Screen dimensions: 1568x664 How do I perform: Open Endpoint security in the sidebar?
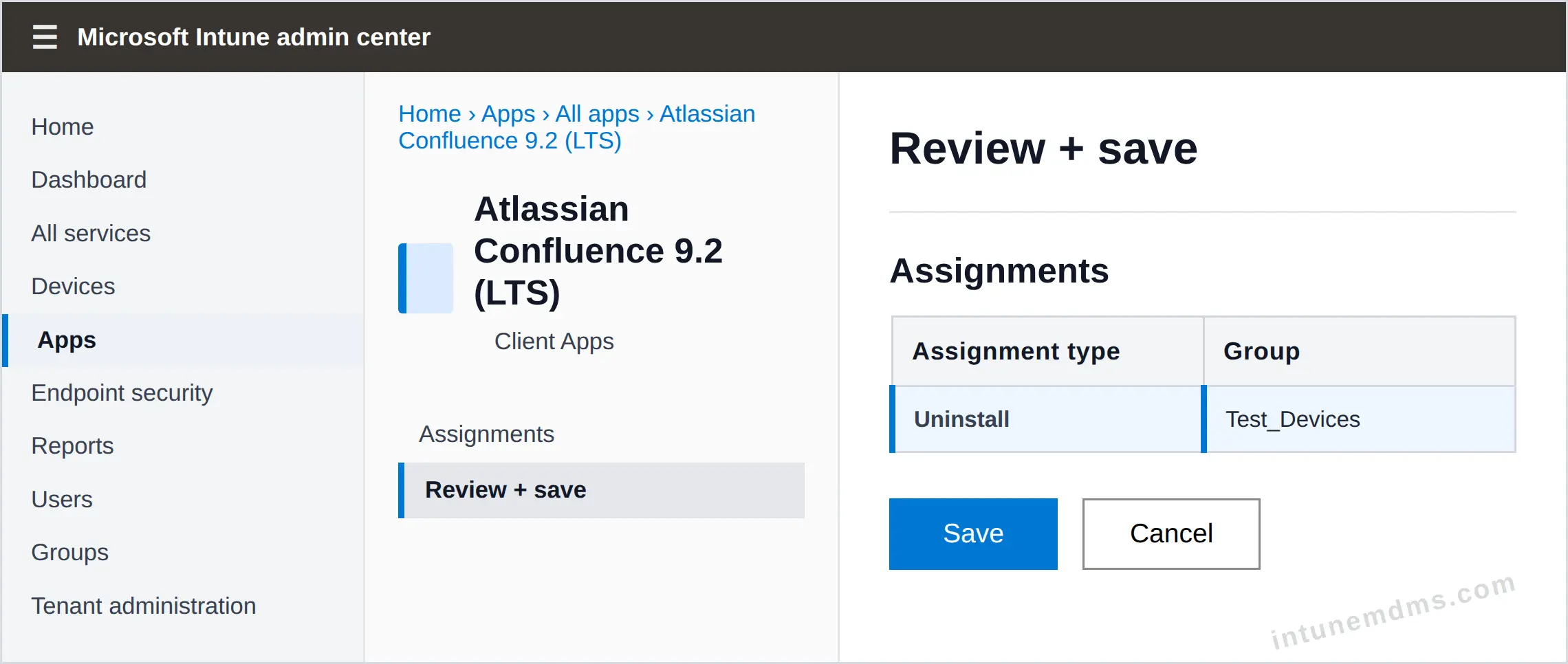pyautogui.click(x=122, y=393)
